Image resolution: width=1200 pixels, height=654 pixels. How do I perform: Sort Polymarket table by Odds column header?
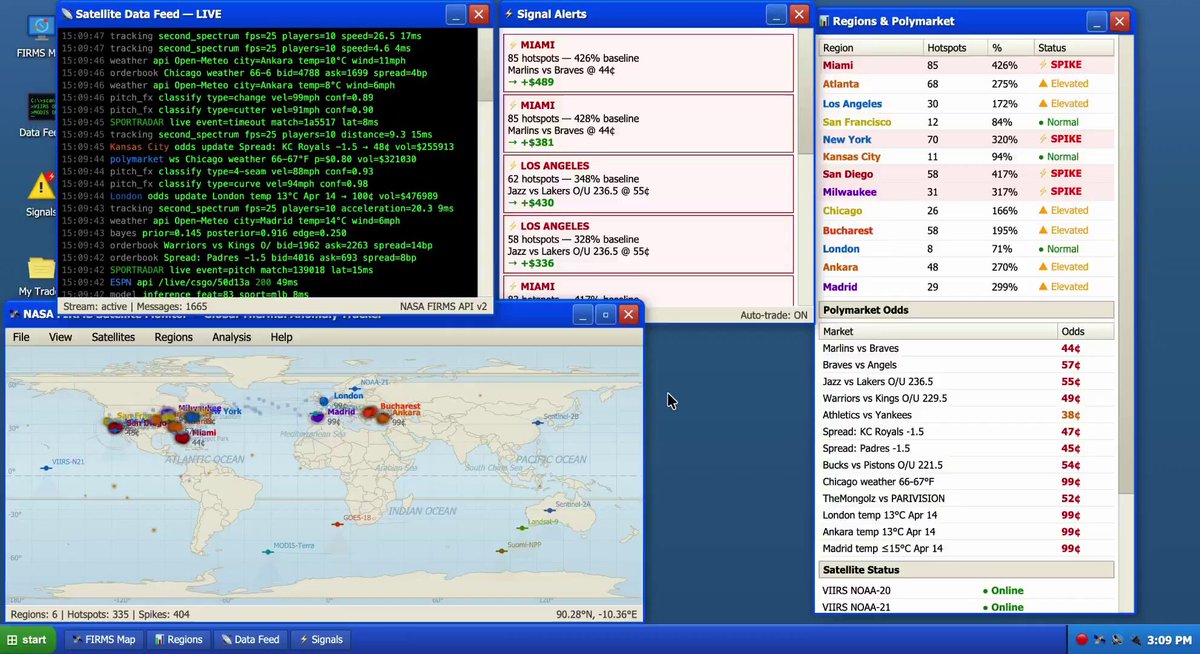pyautogui.click(x=1085, y=331)
